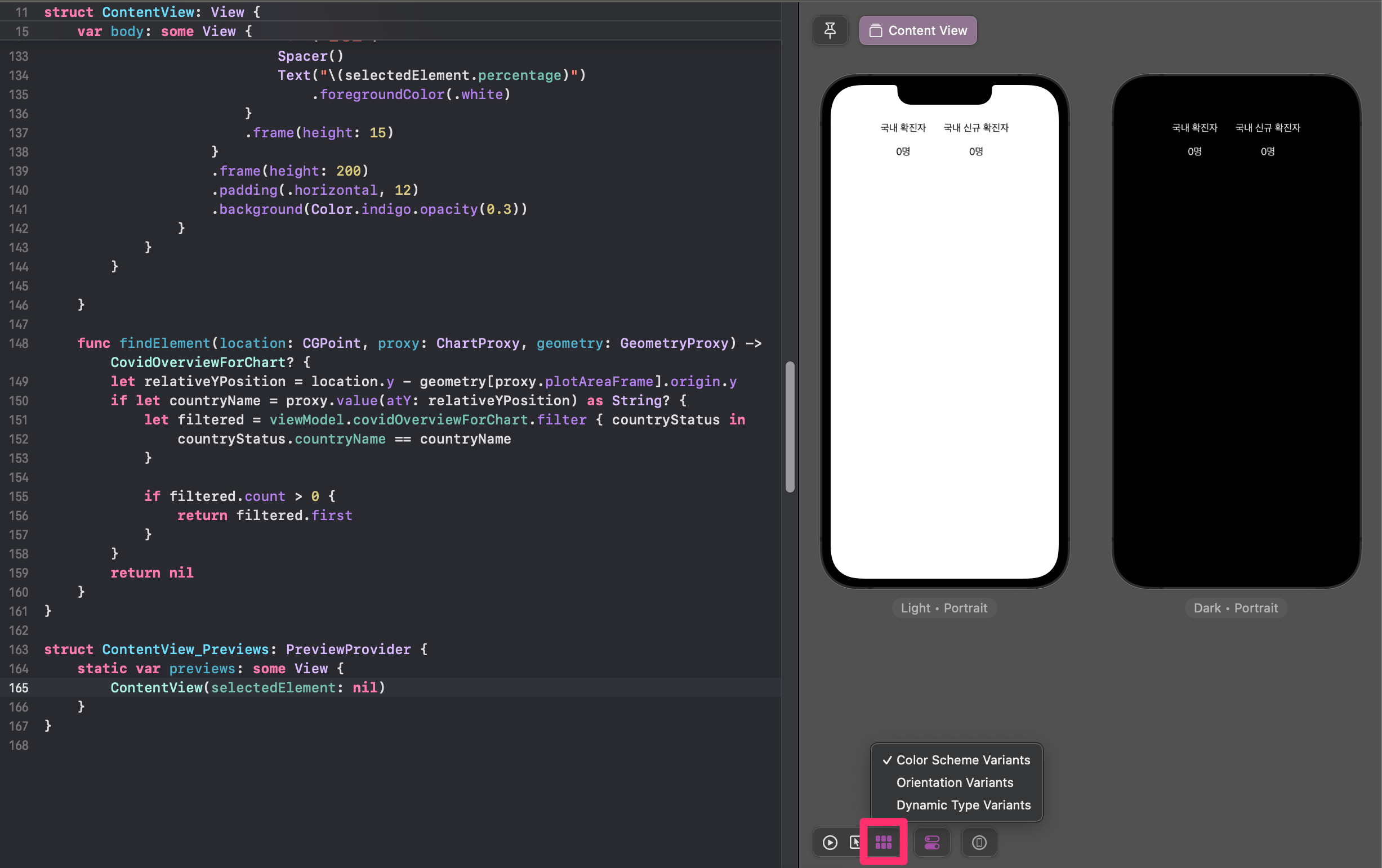Click '국내 확진자' in the Light preview
The width and height of the screenshot is (1382, 868).
click(x=903, y=127)
